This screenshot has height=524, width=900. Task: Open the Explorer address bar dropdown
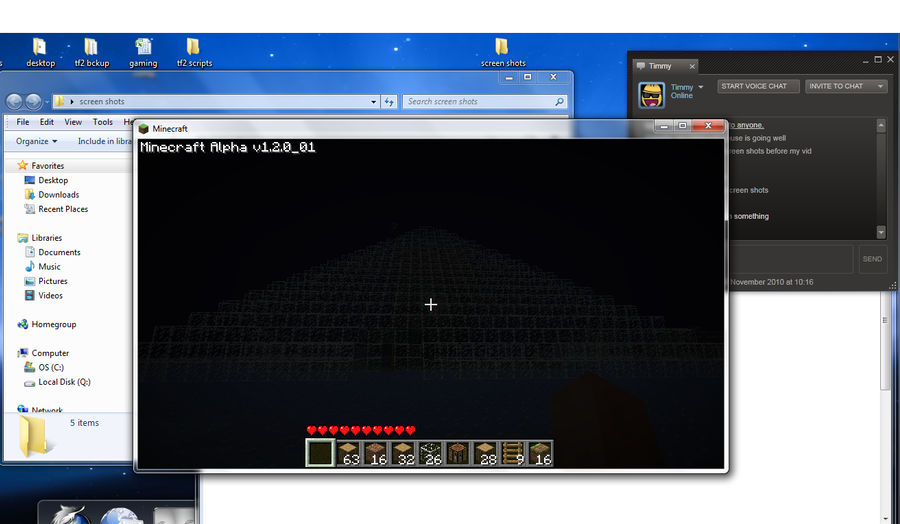(x=374, y=102)
